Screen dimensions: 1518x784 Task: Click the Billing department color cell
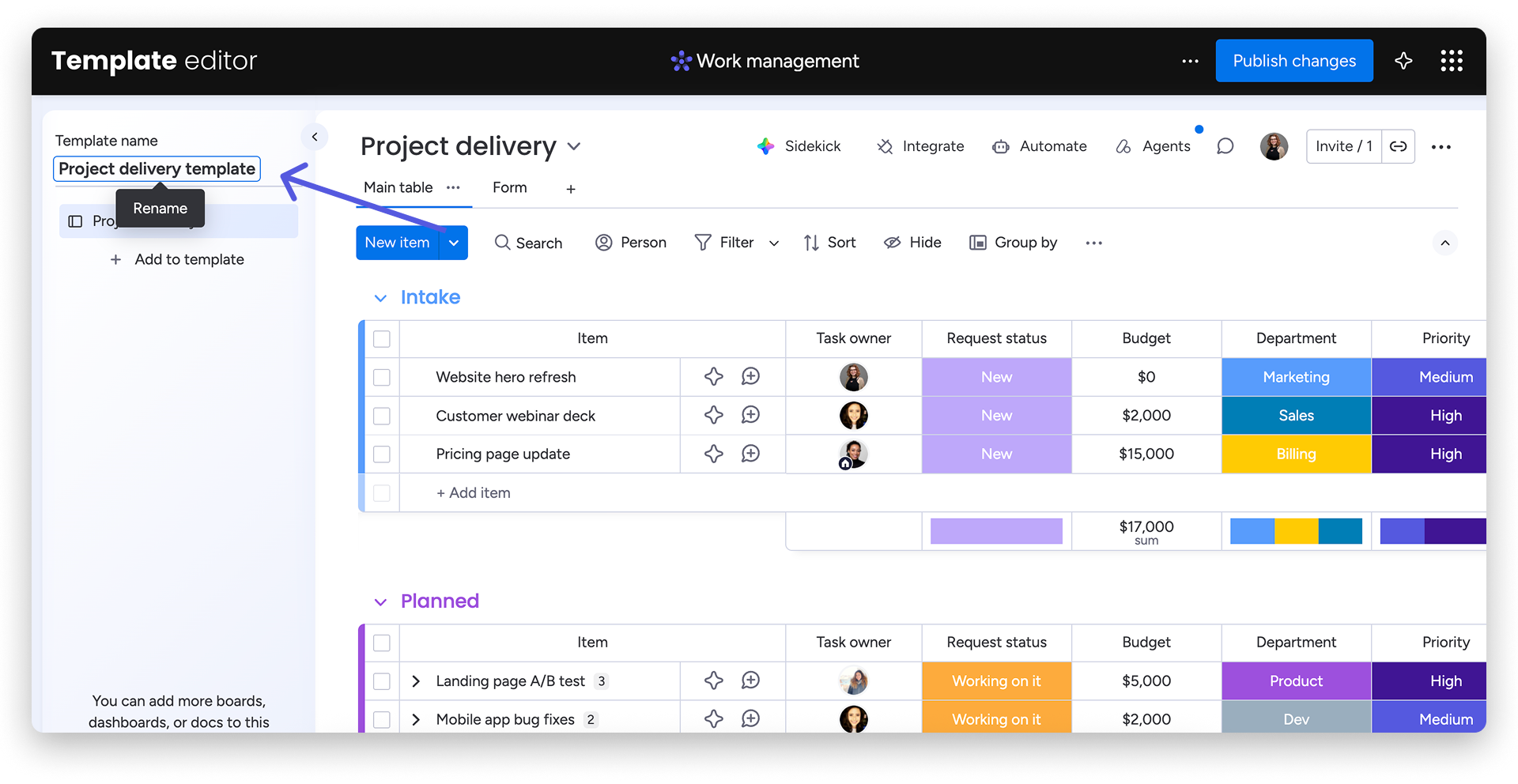tap(1296, 454)
